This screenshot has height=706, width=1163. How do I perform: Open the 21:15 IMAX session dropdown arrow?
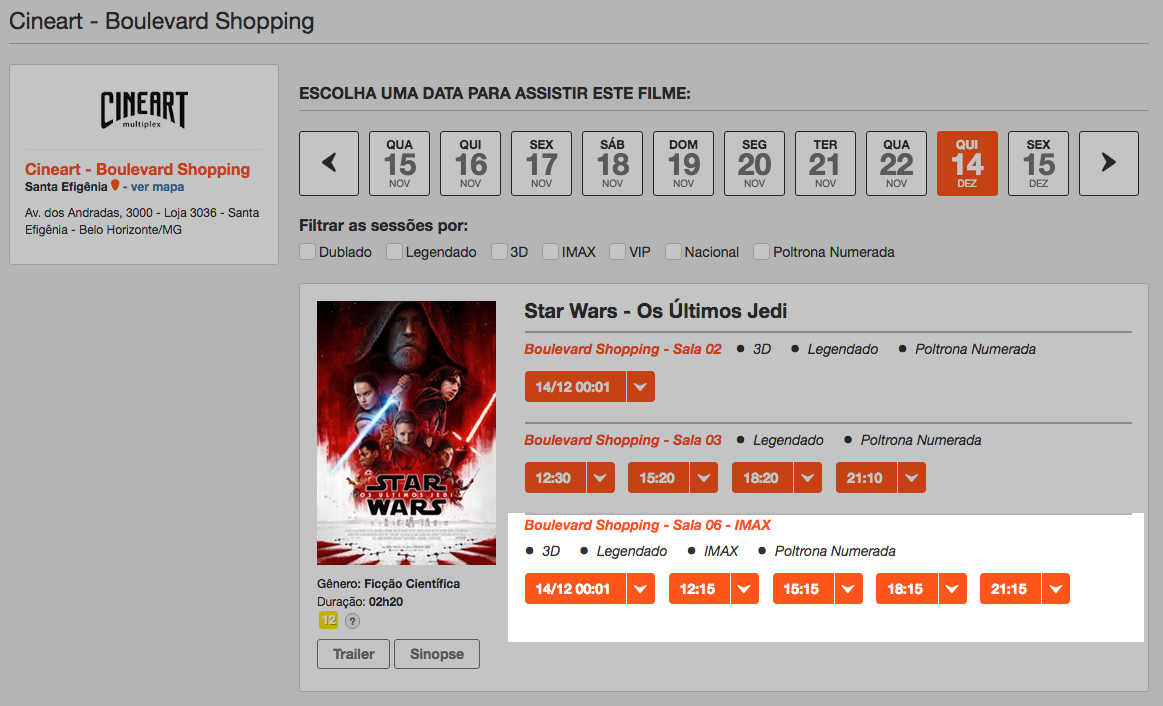(1055, 589)
